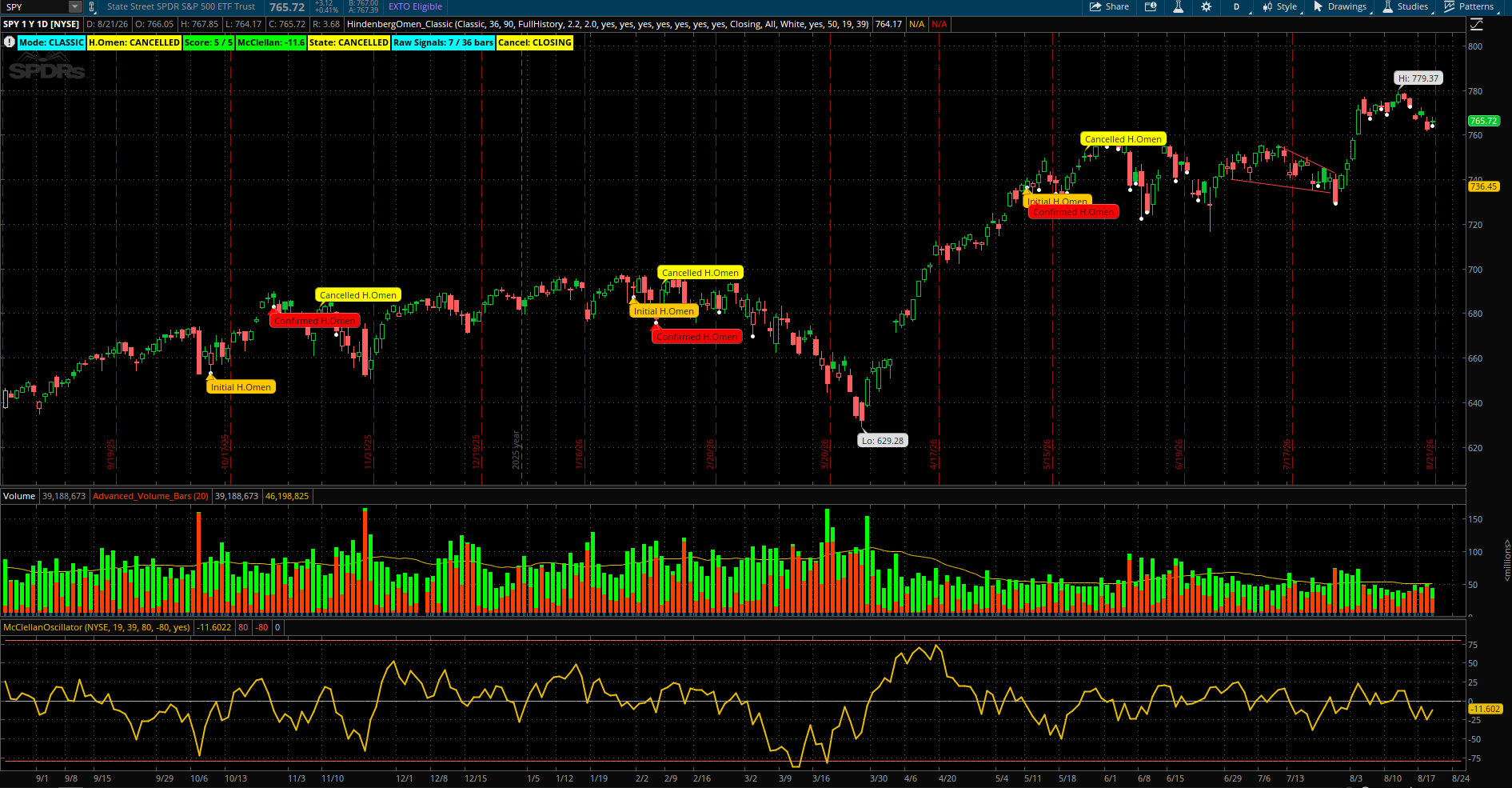Click the Advanced_Volume_Bars (20) study label
The width and height of the screenshot is (1512, 788).
[x=150, y=496]
